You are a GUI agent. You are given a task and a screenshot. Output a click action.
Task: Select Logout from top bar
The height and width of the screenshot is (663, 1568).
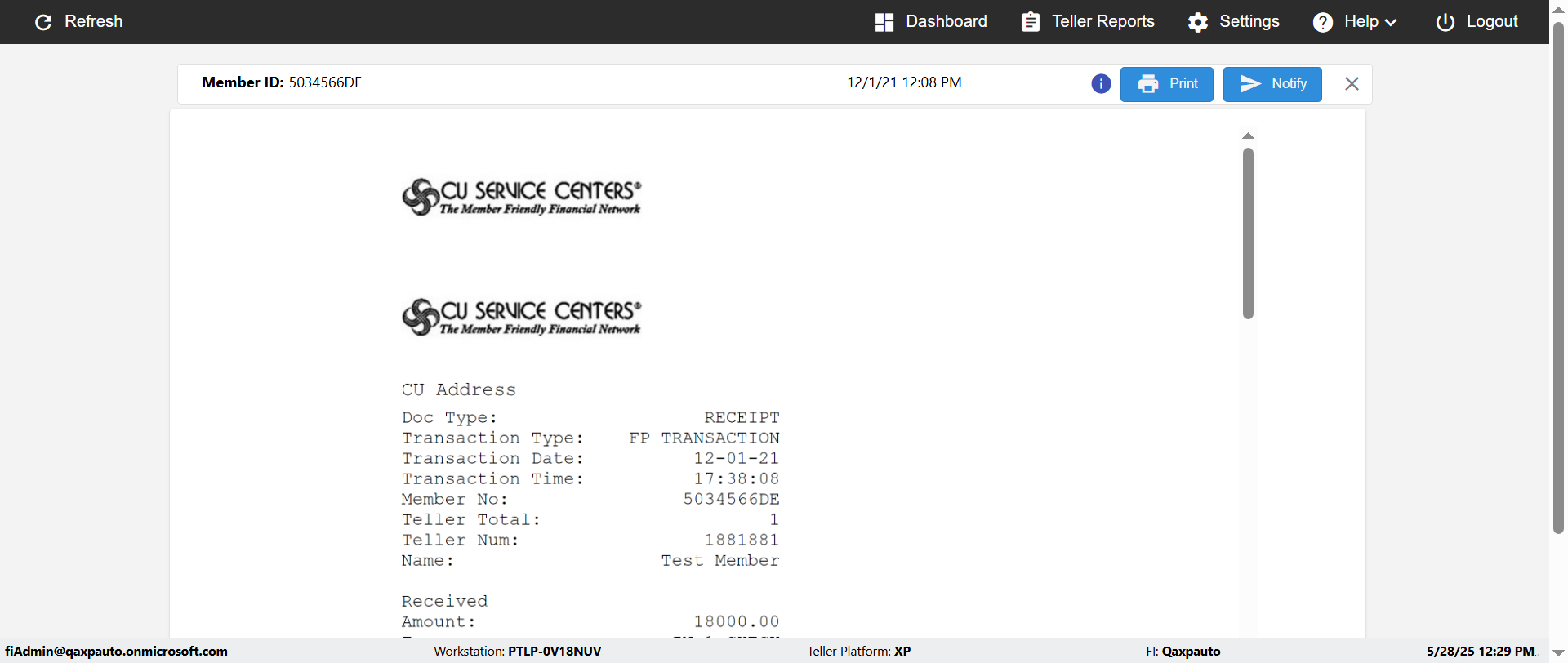(x=1477, y=22)
